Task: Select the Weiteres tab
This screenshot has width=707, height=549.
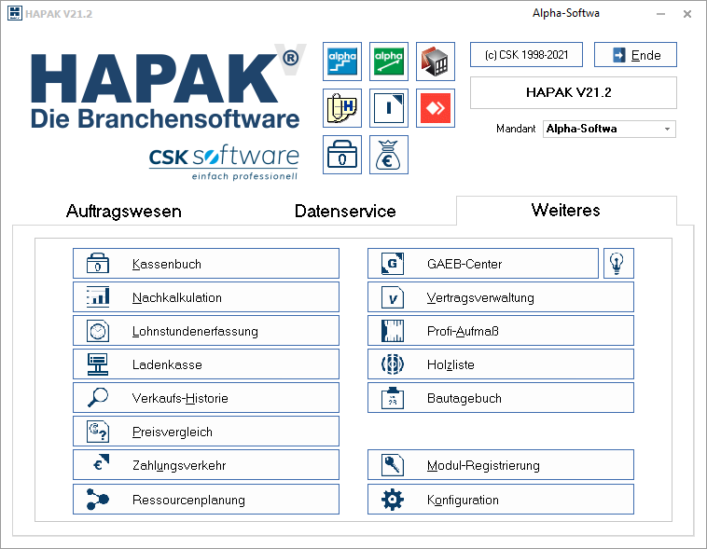Action: coord(566,210)
